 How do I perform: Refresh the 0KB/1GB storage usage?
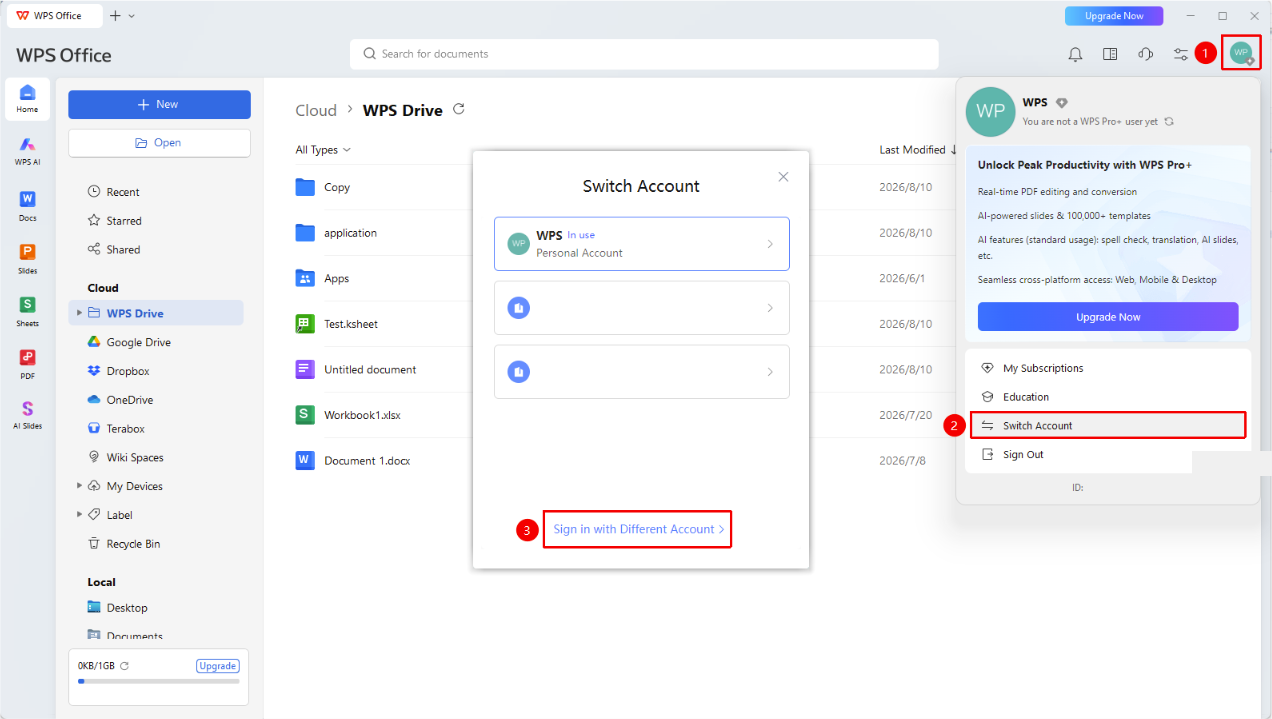click(125, 666)
